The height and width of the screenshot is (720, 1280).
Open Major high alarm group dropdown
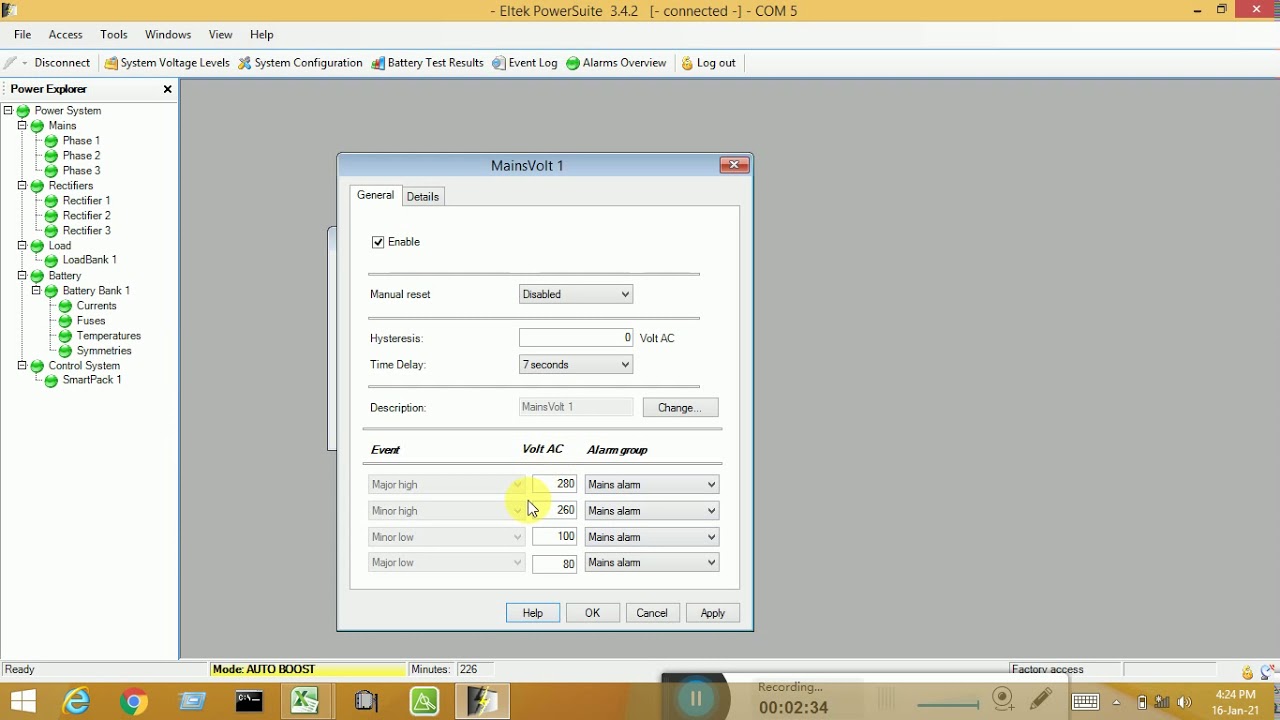[x=652, y=485]
